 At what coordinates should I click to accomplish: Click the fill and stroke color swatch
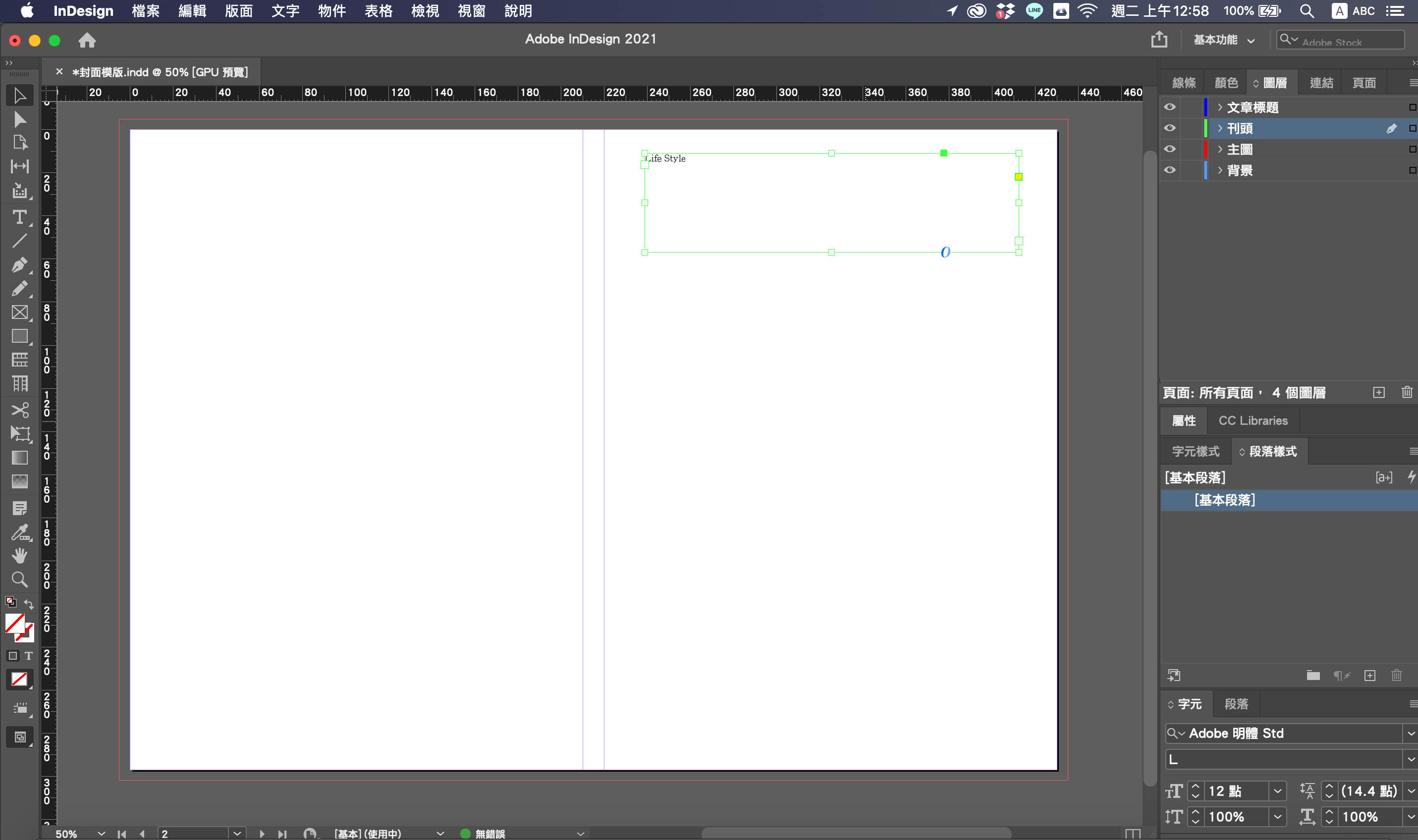[15, 624]
